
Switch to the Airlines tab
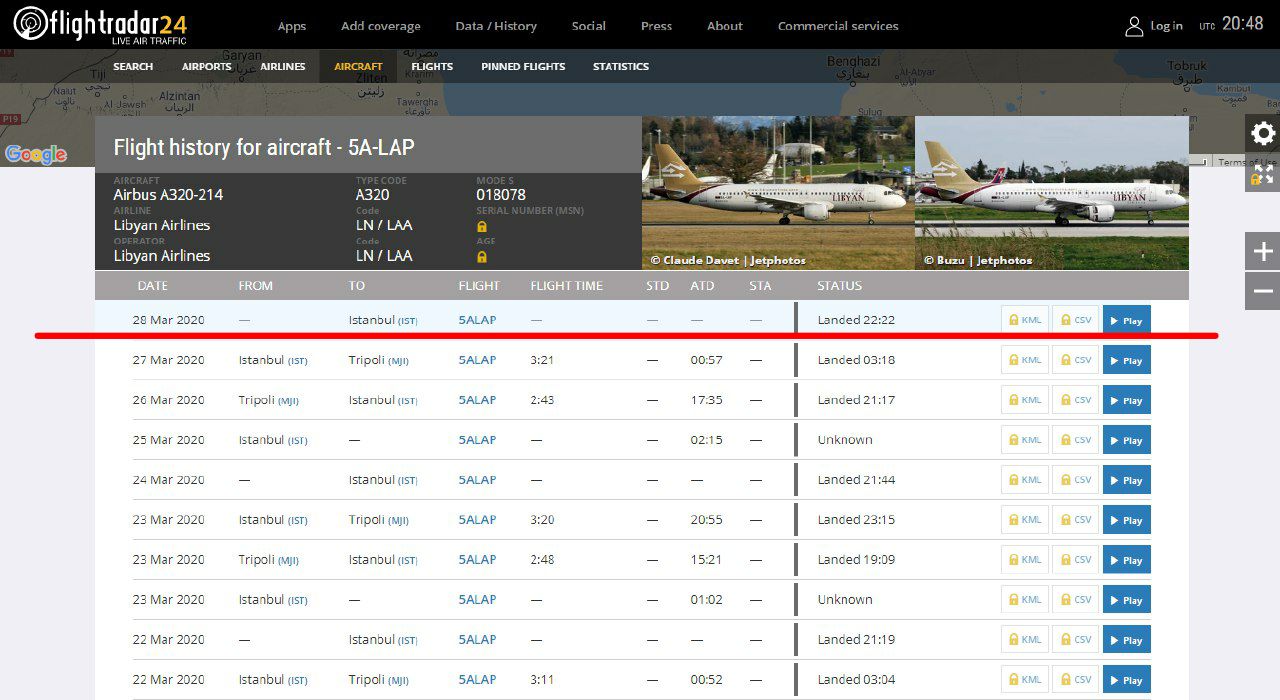pos(283,66)
